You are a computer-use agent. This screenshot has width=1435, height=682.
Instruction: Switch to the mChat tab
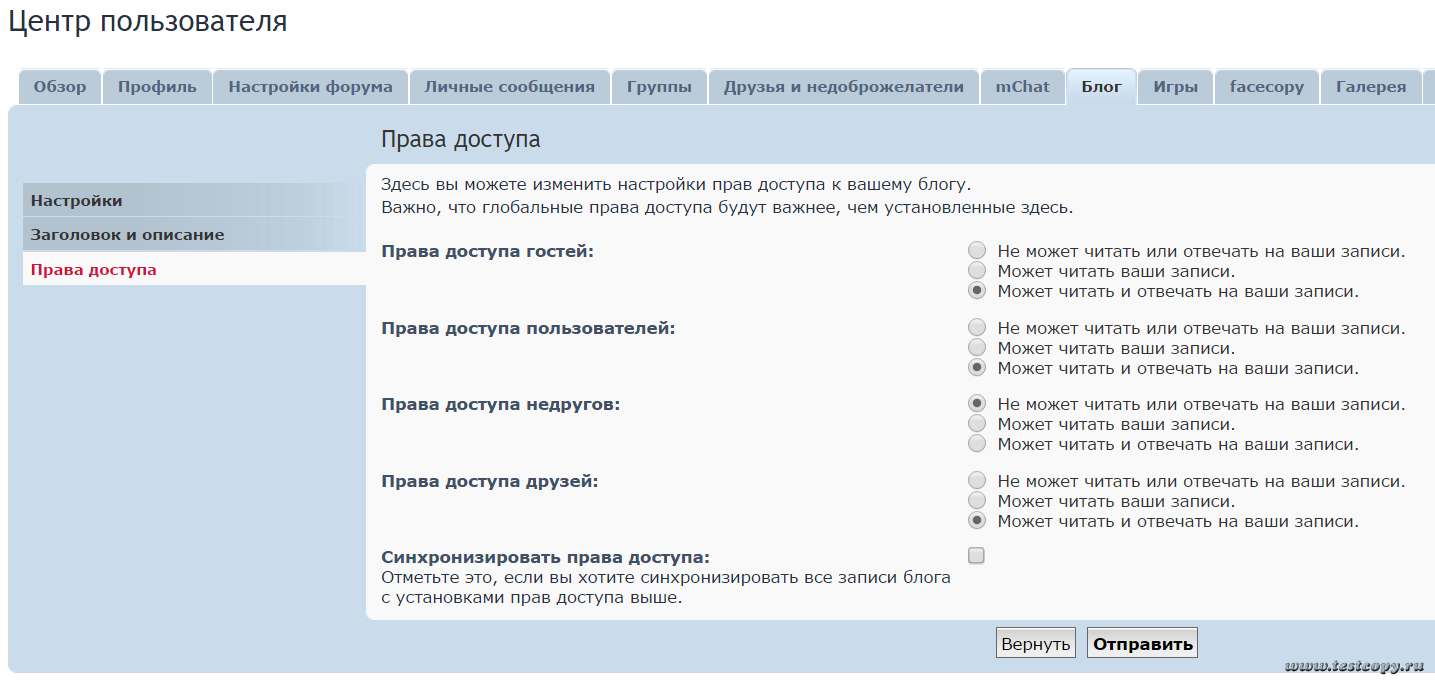pos(1022,87)
